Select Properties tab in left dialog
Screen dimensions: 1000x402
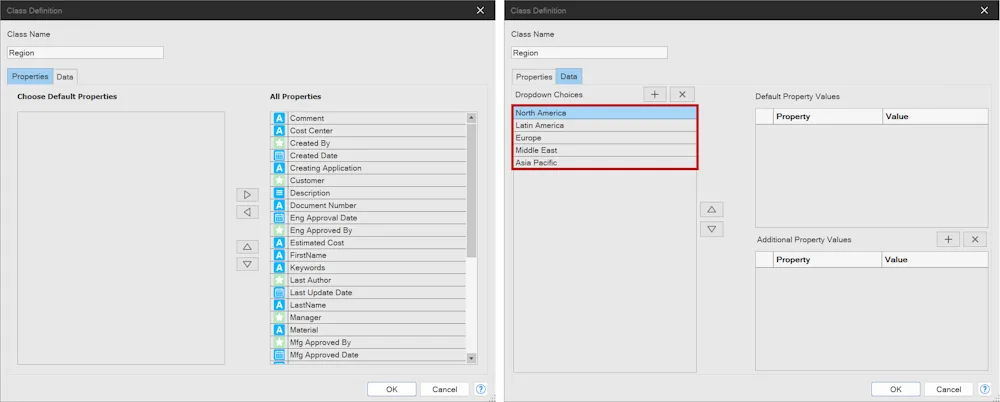(x=30, y=77)
